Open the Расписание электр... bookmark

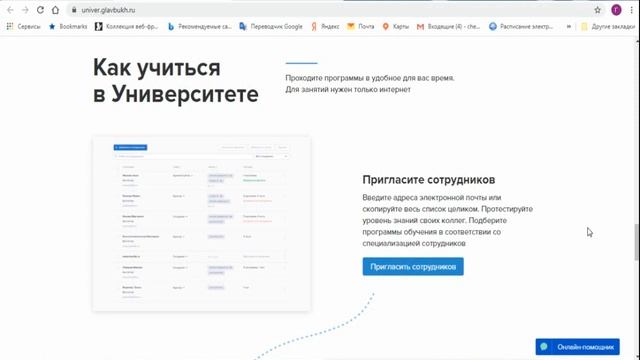pos(521,26)
